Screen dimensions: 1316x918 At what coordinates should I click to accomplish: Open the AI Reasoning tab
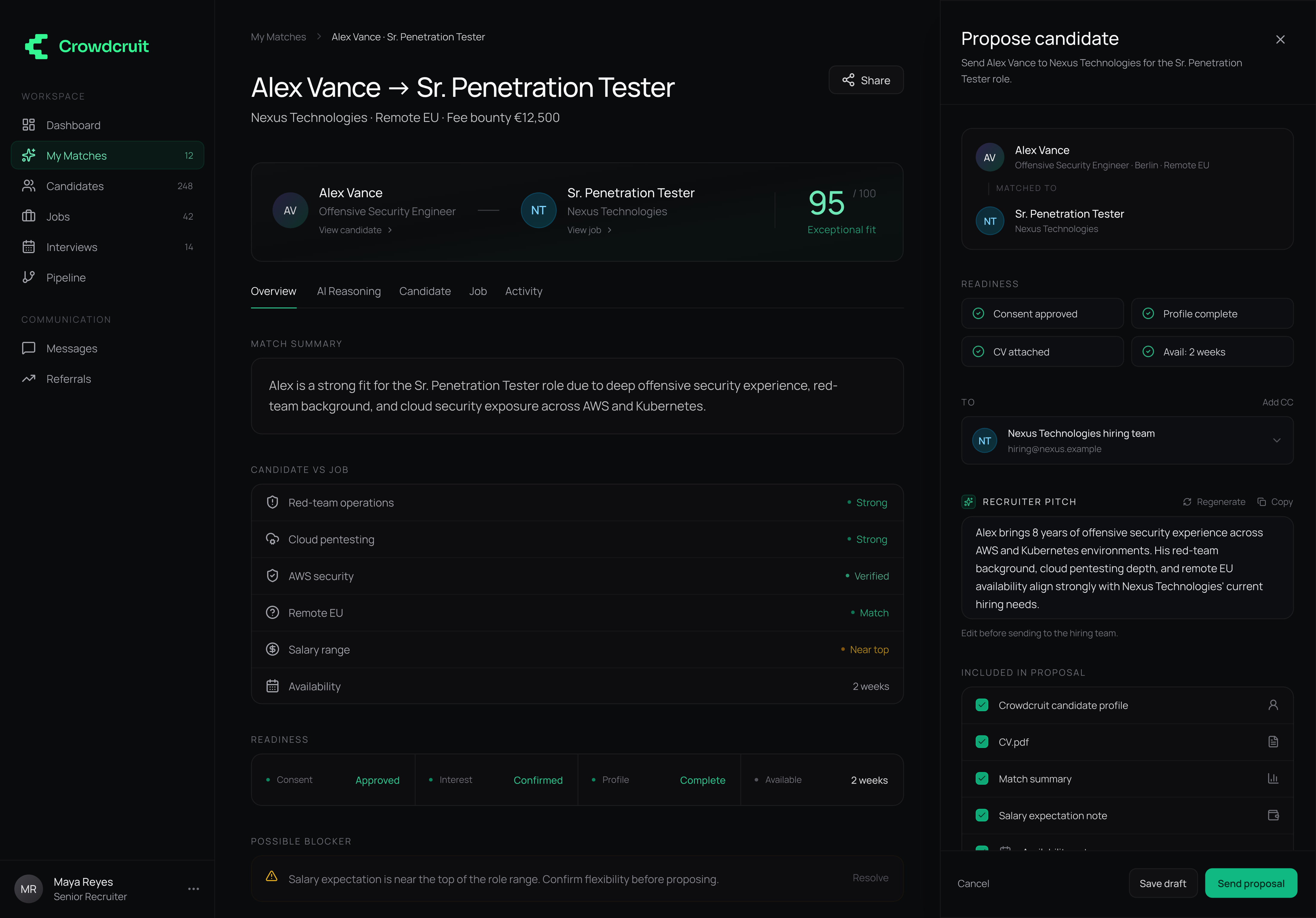click(x=348, y=291)
